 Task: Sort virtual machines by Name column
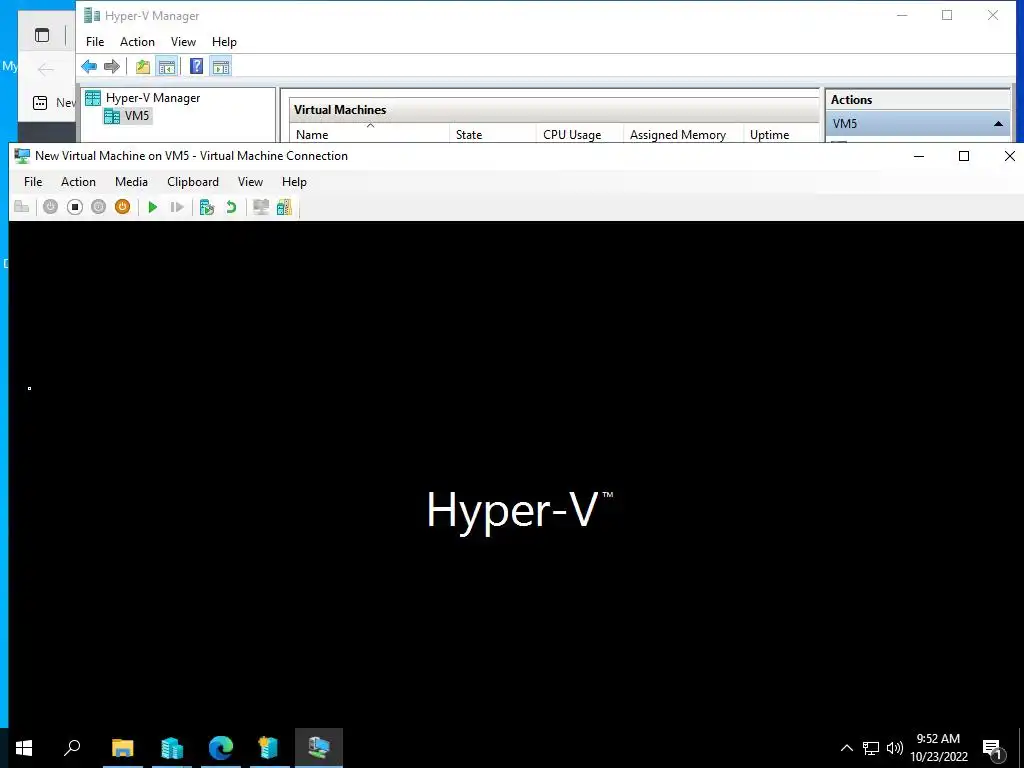[370, 135]
